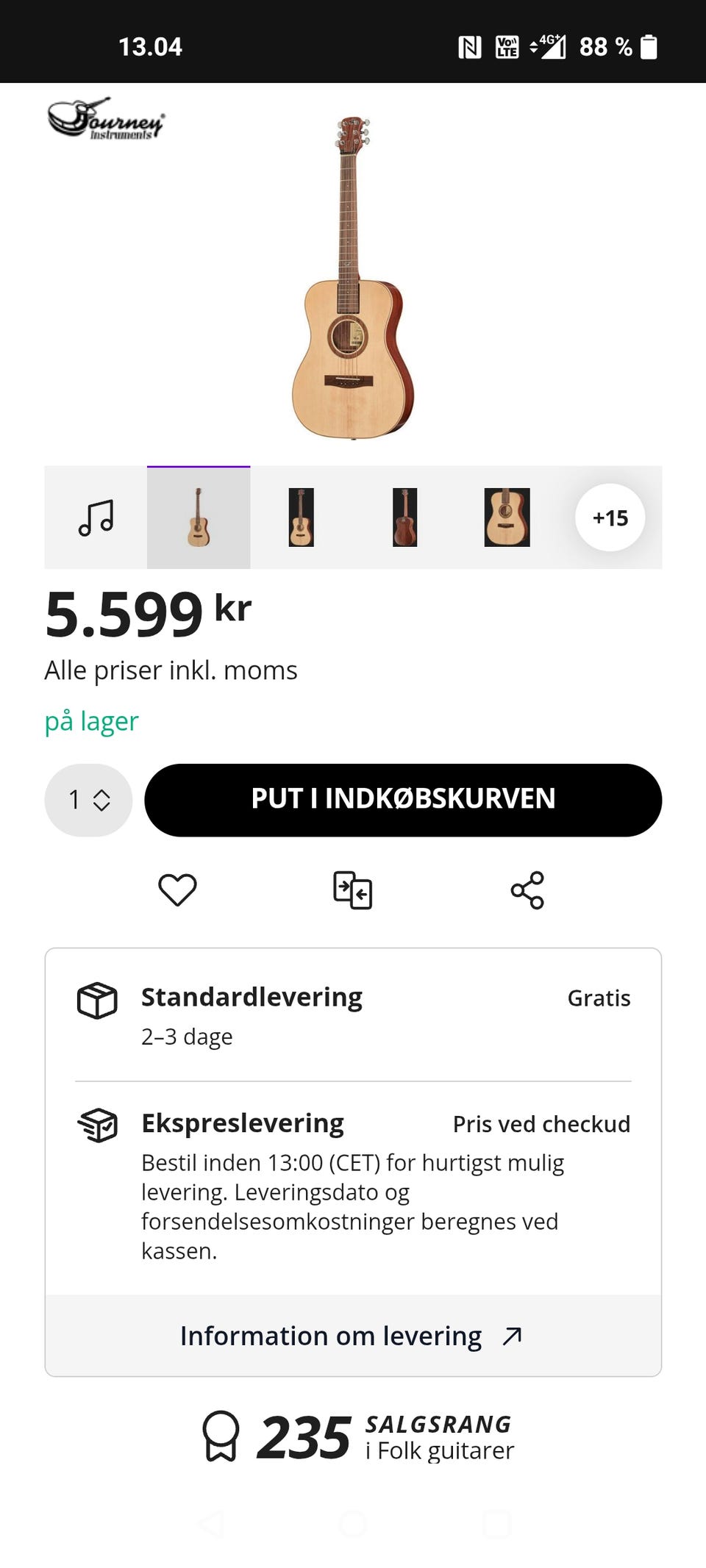Image resolution: width=706 pixels, height=1568 pixels.
Task: Open the quantity selector dropdown
Action: pyautogui.click(x=88, y=800)
